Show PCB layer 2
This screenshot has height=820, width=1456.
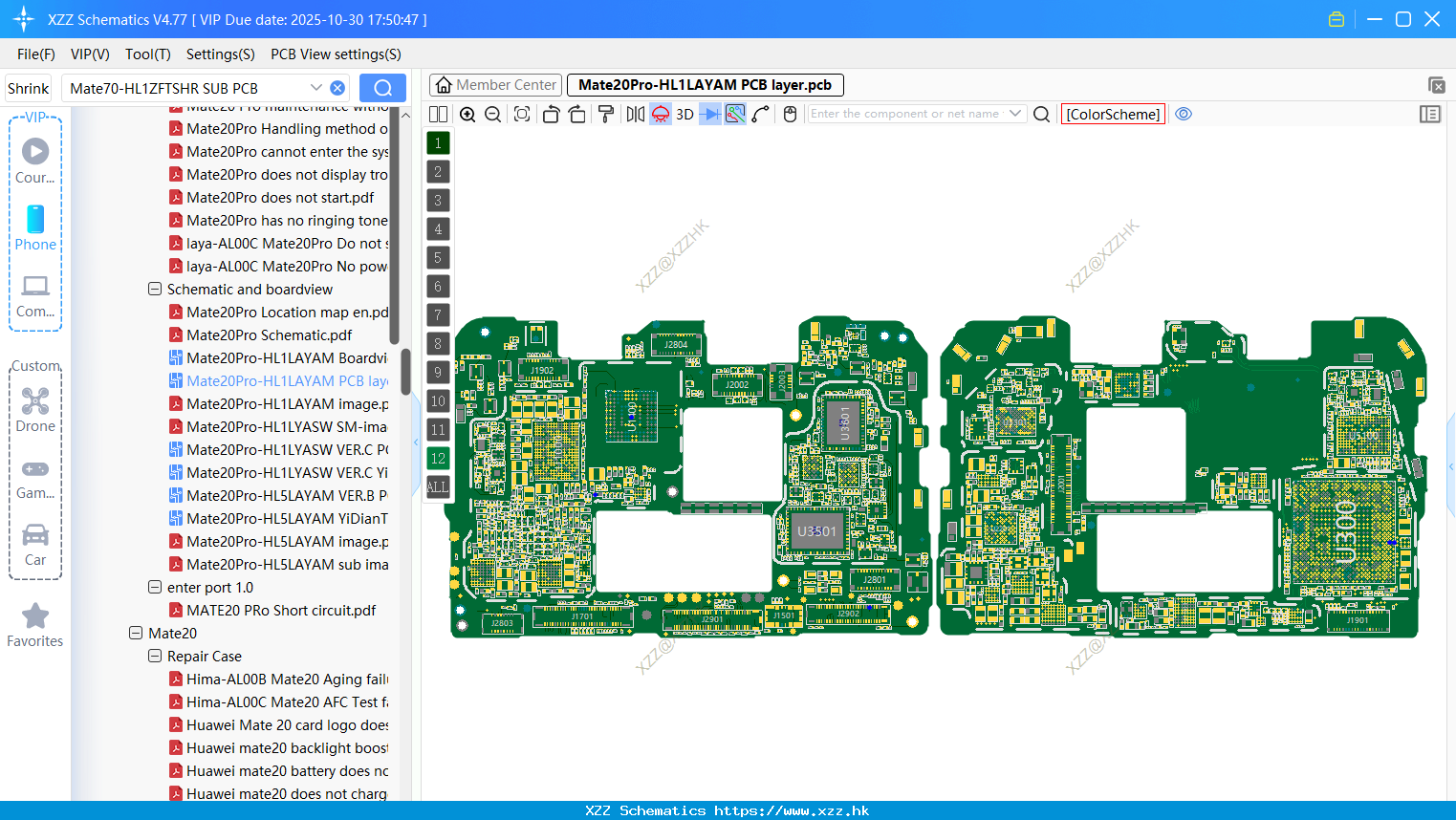pyautogui.click(x=438, y=172)
